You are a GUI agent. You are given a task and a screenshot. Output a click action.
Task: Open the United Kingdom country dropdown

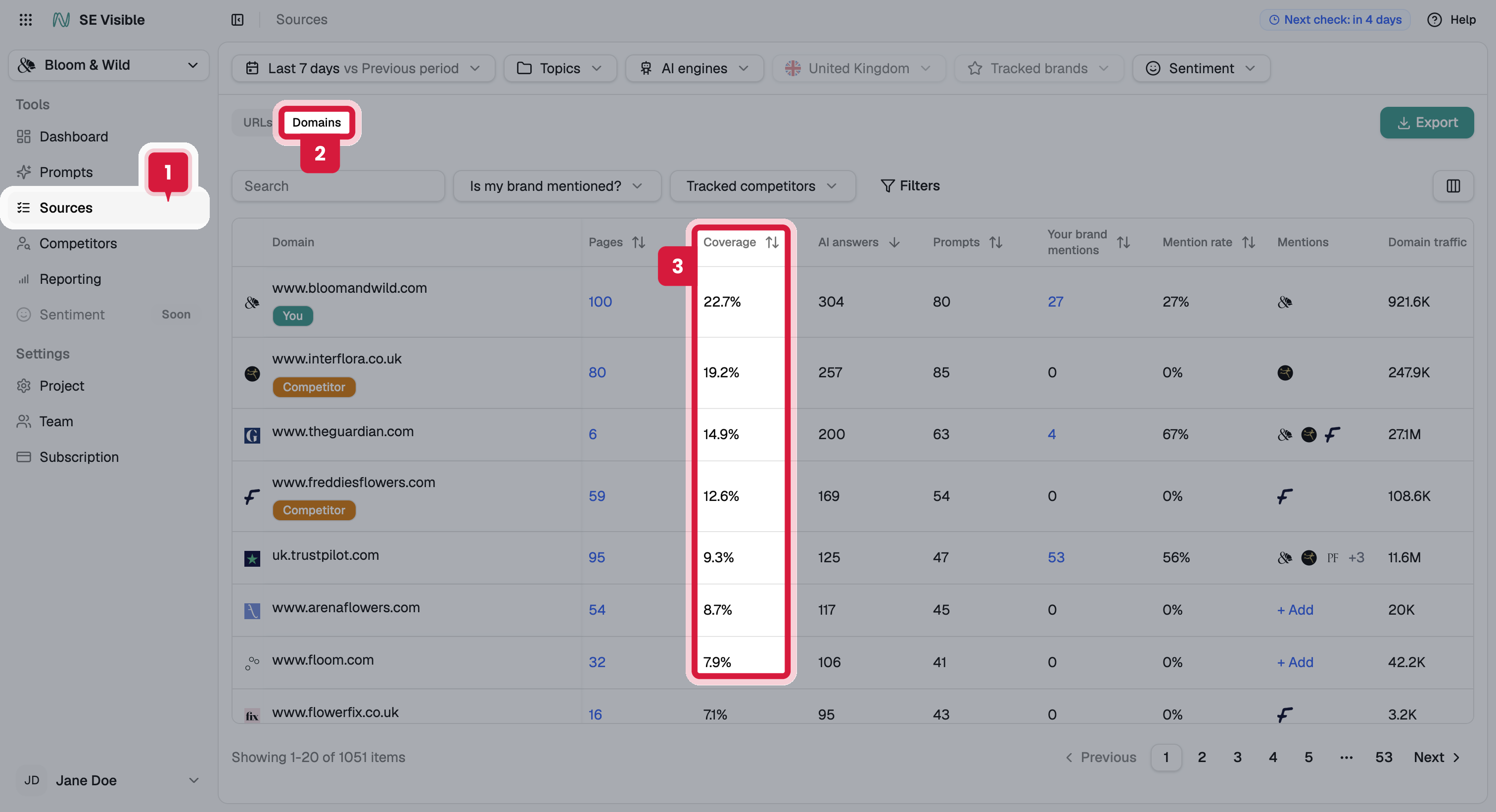click(x=858, y=68)
